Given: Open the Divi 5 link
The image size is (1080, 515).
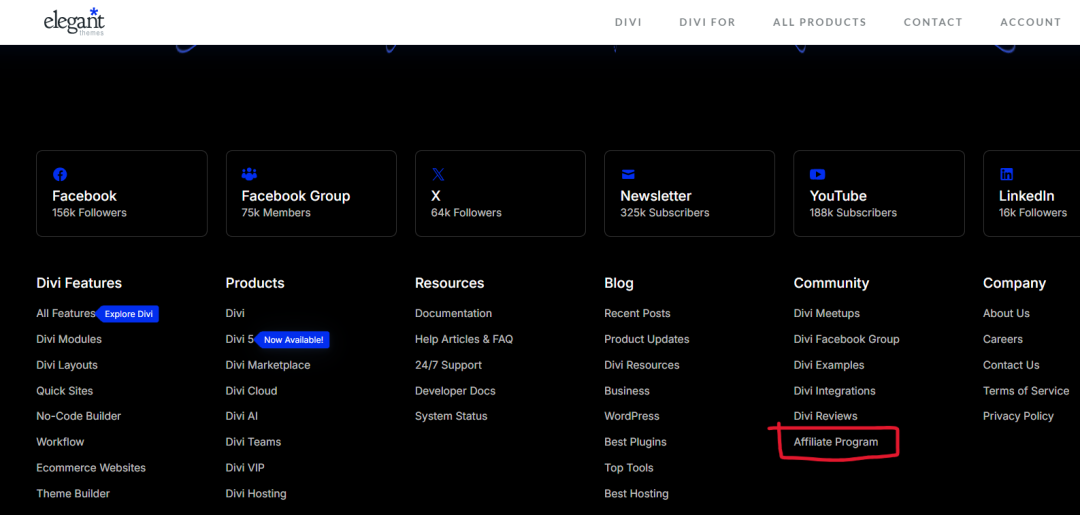Looking at the screenshot, I should click(240, 339).
